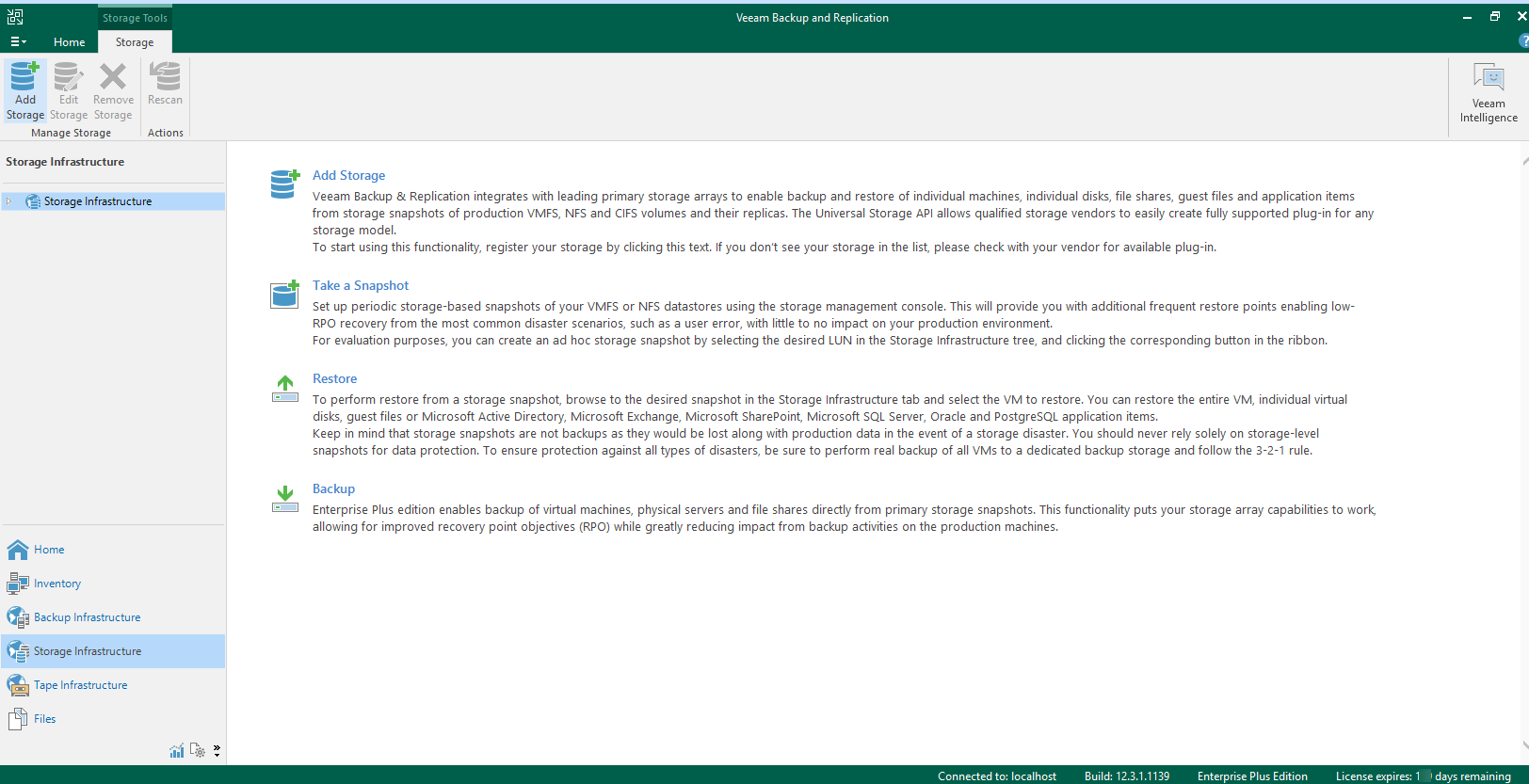Click the Edit Storage ribbon button
Image resolution: width=1529 pixels, height=784 pixels.
[x=69, y=91]
